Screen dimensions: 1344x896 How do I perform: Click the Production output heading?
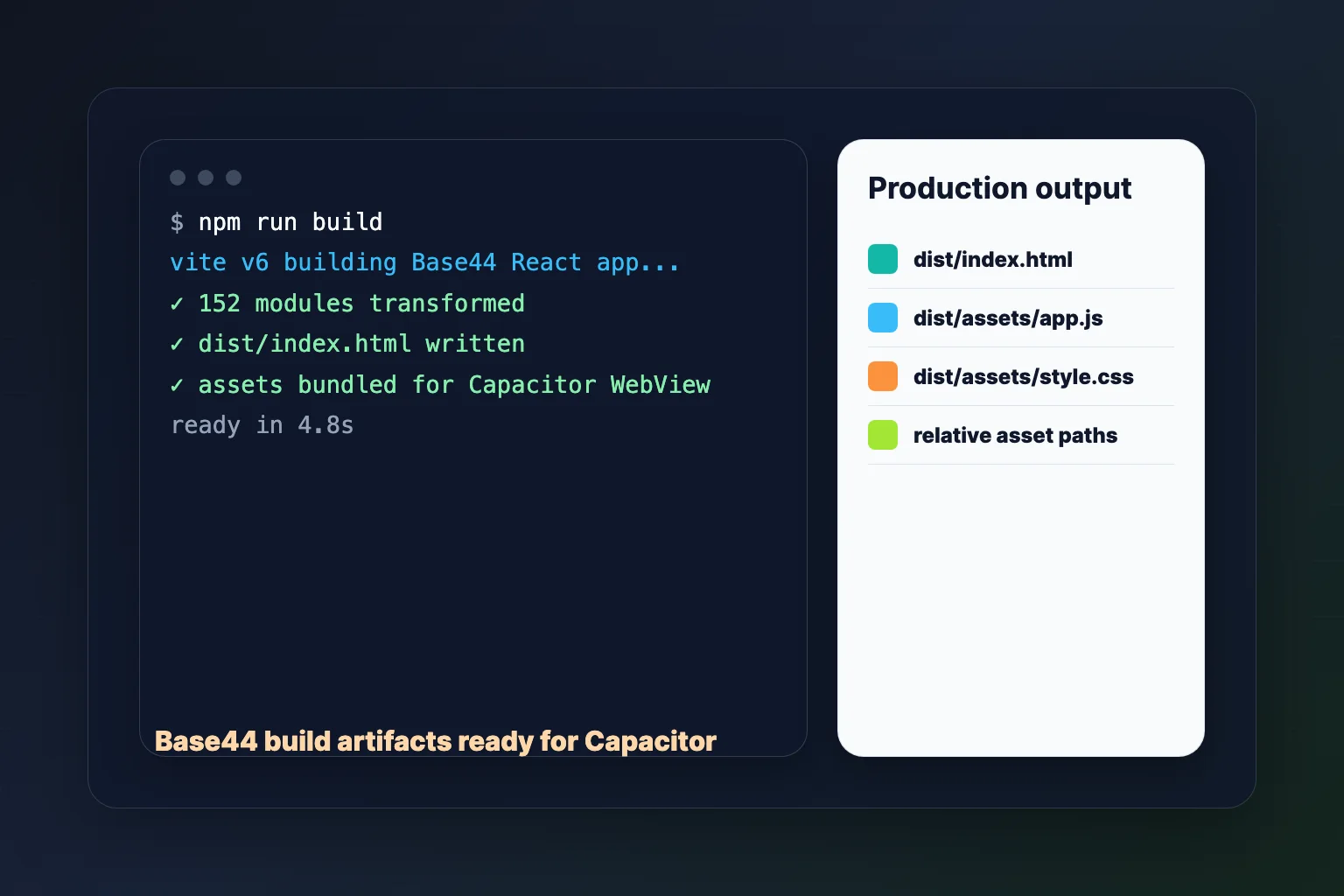coord(999,189)
